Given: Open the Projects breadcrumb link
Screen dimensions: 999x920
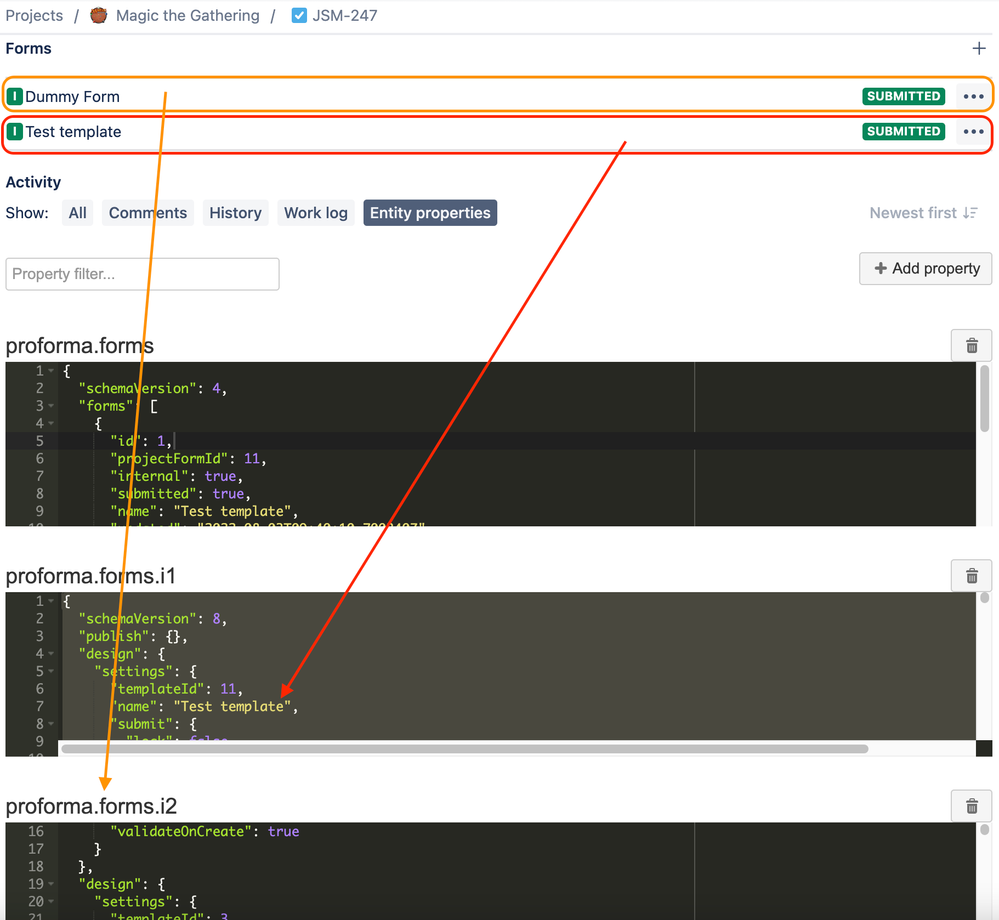Looking at the screenshot, I should (x=34, y=15).
